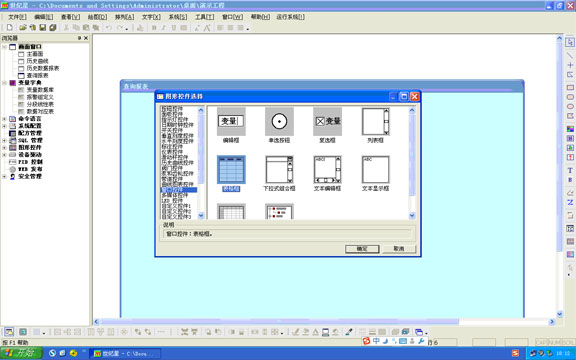Expand the 设备驱动 tree node
The width and height of the screenshot is (576, 360).
pyautogui.click(x=4, y=155)
